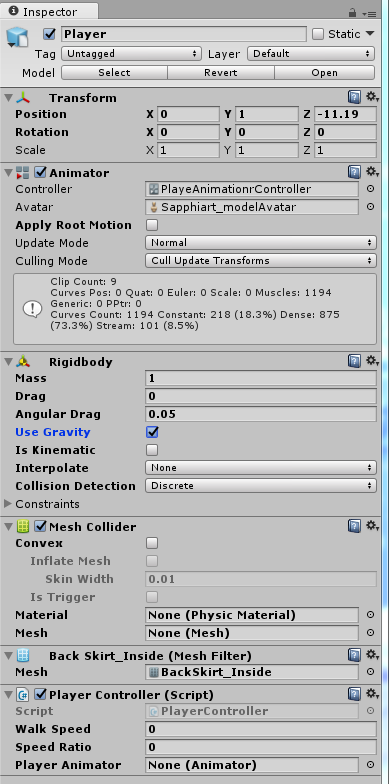Screen dimensions: 389x784
Task: Open Rigidbody component gear menu
Action: tap(372, 361)
